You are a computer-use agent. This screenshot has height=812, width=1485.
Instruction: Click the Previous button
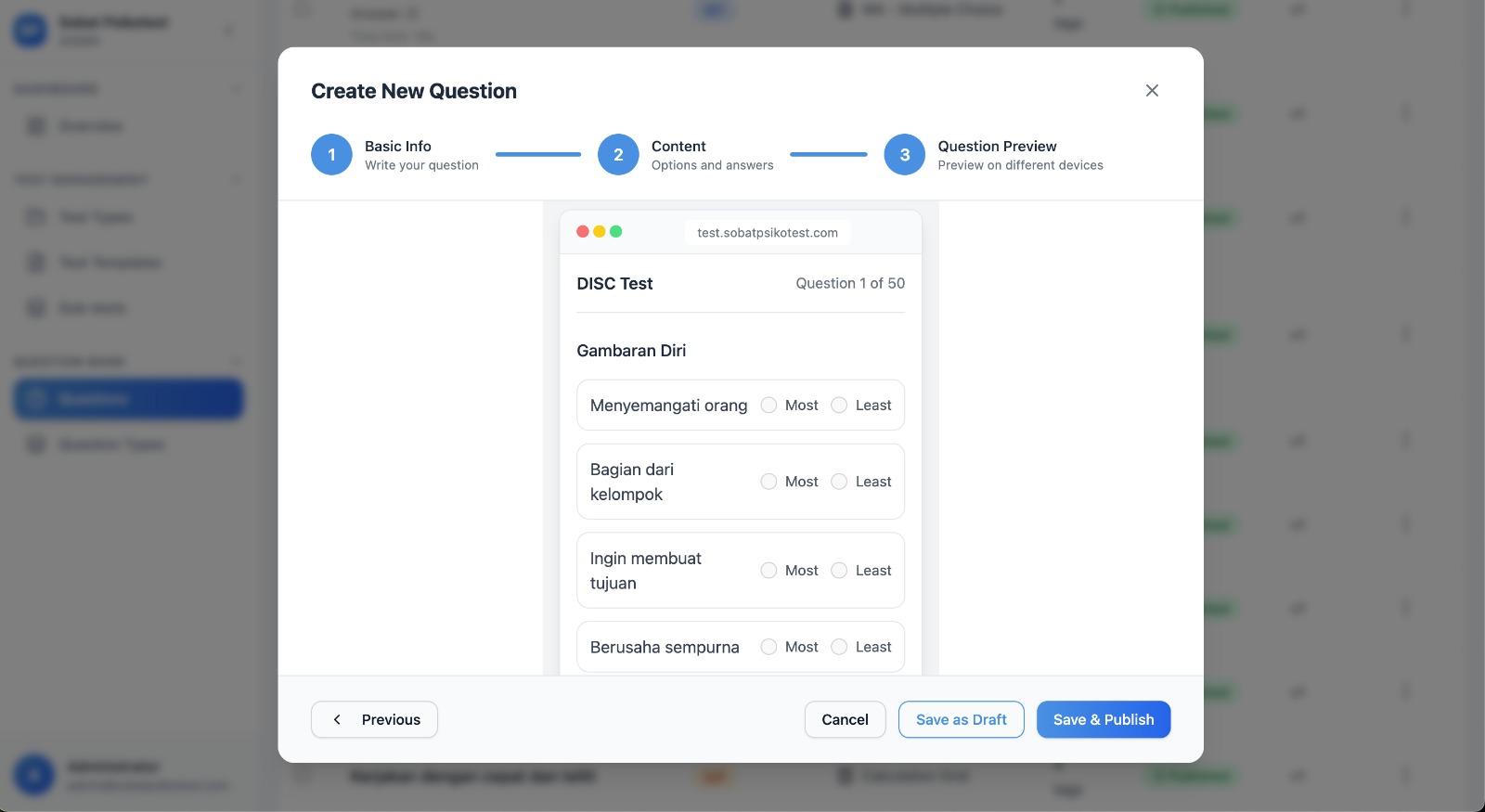tap(374, 719)
